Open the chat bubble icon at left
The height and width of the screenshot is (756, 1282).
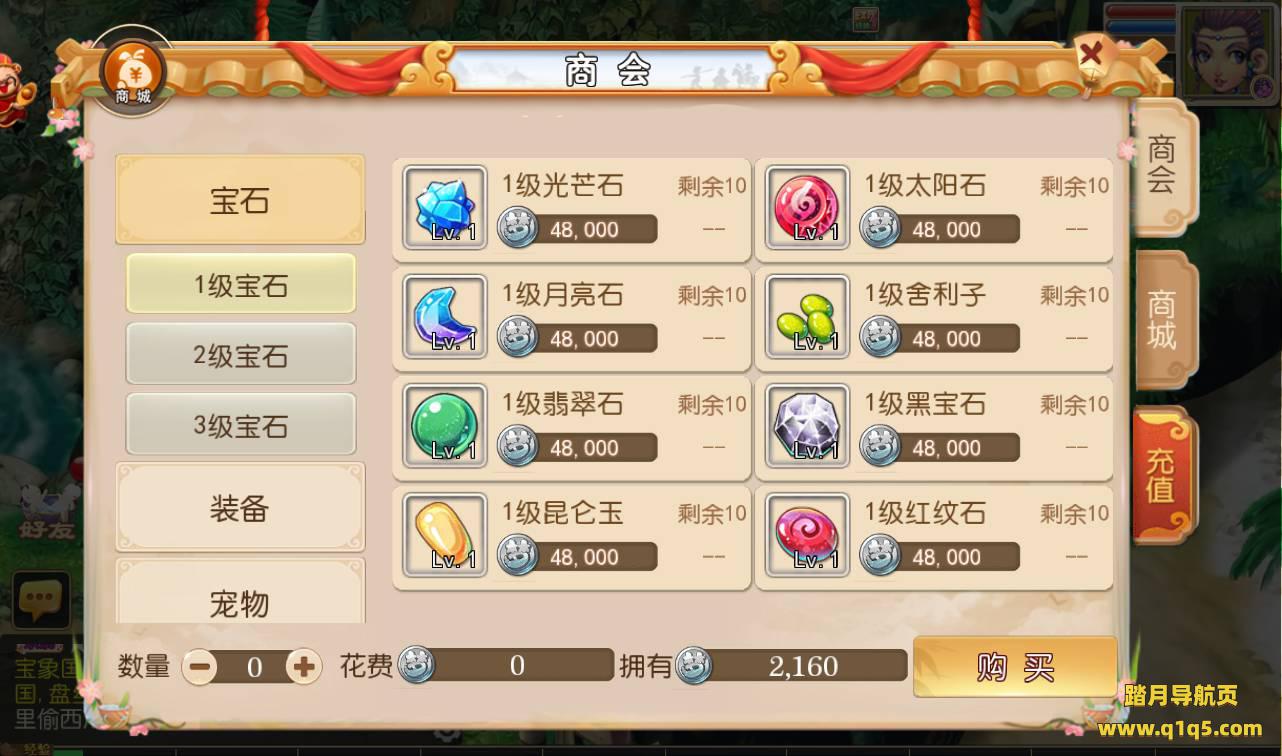[41, 600]
